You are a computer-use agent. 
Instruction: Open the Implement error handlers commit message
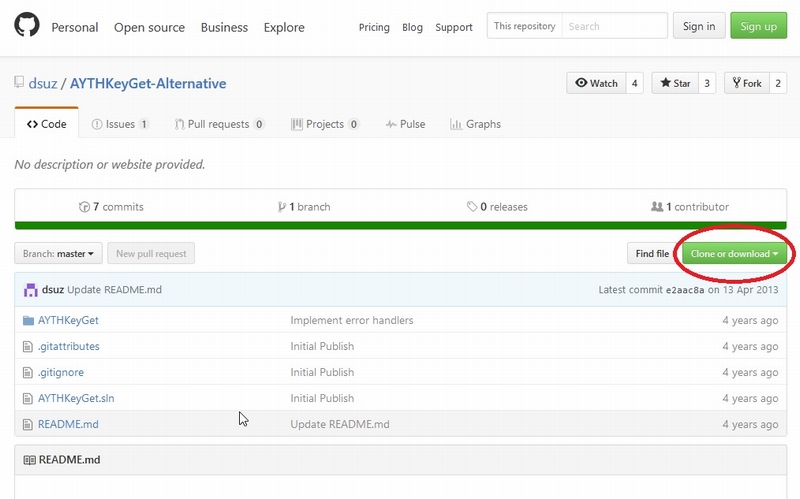click(352, 320)
